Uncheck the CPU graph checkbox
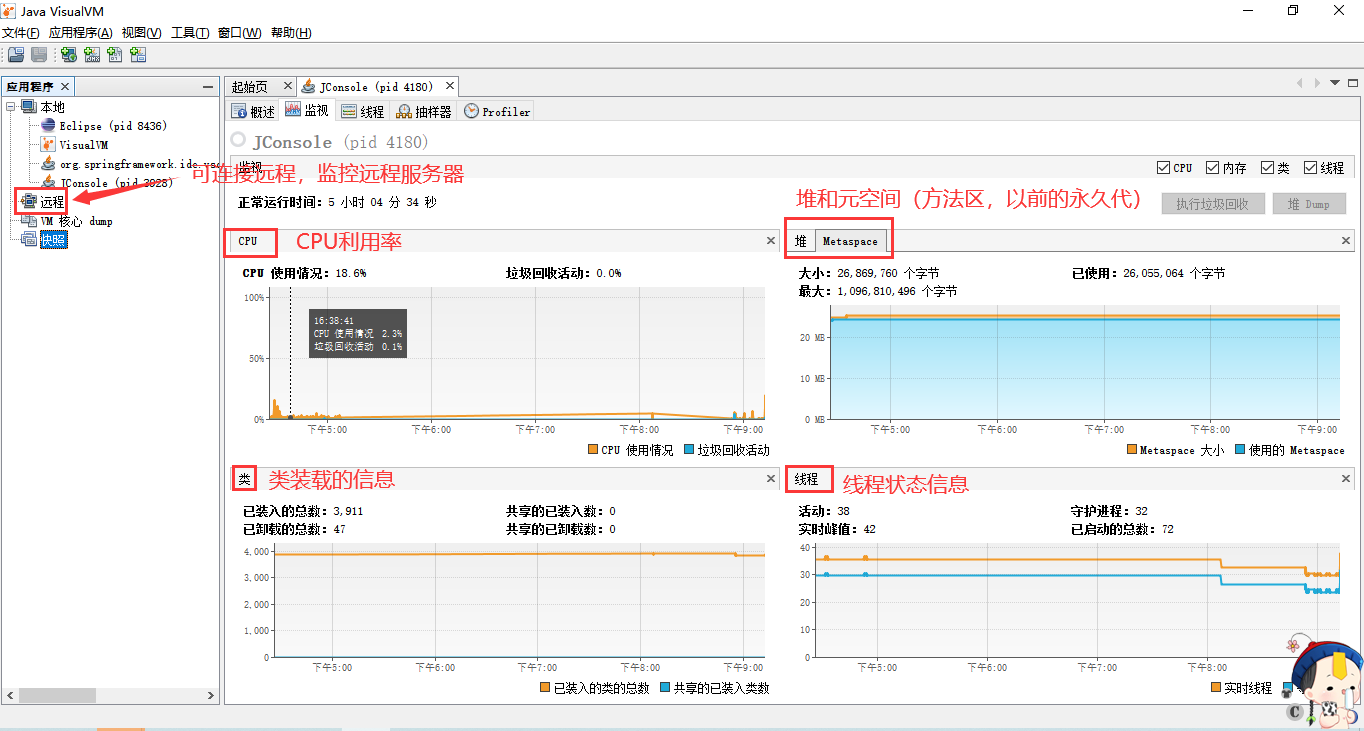This screenshot has height=731, width=1364. coord(1163,168)
